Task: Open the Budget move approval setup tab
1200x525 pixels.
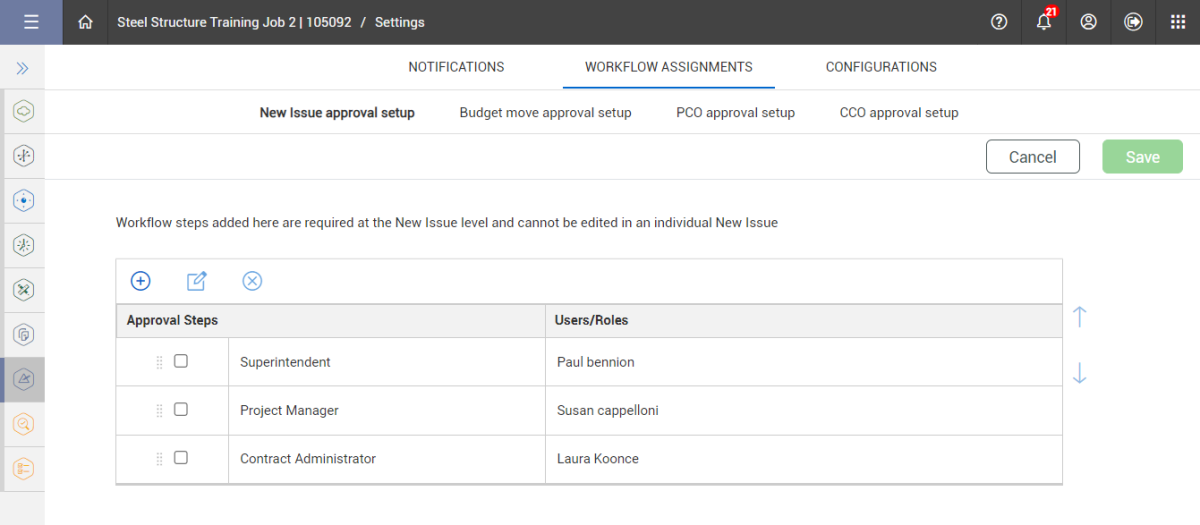Action: pos(545,113)
